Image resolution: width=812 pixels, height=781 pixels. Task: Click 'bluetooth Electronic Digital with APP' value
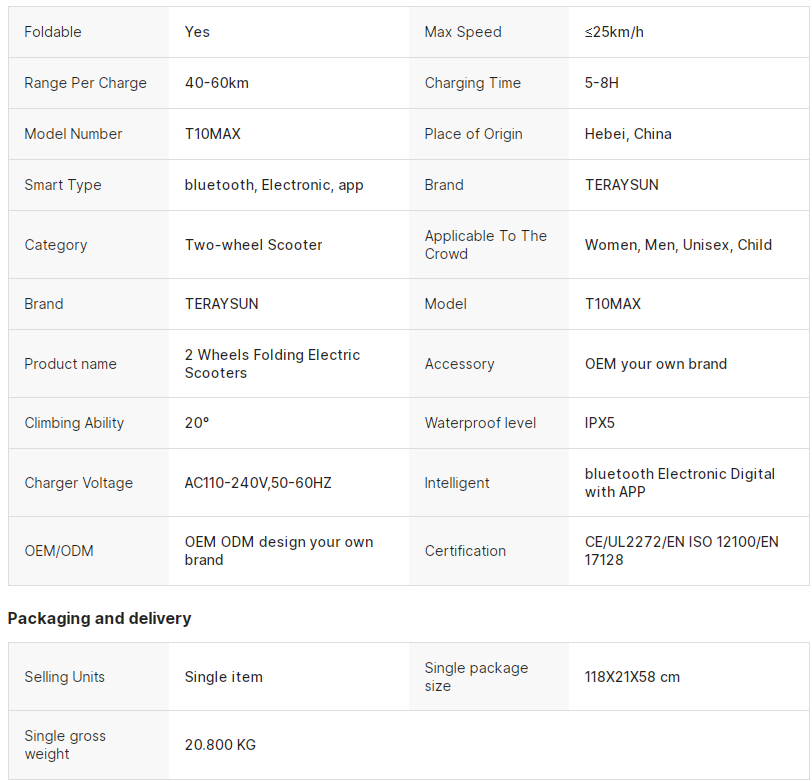click(x=679, y=483)
